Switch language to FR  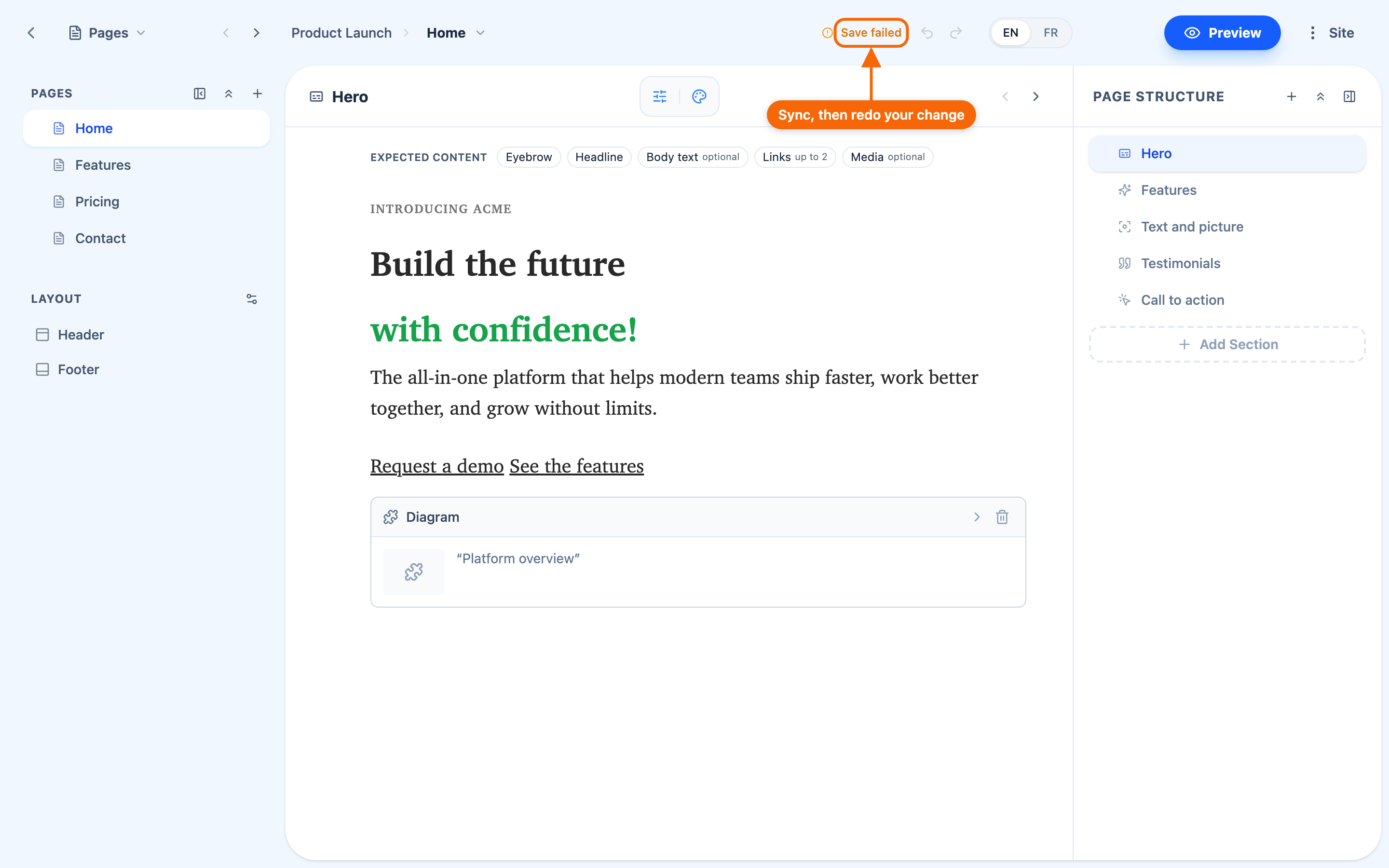[1050, 33]
